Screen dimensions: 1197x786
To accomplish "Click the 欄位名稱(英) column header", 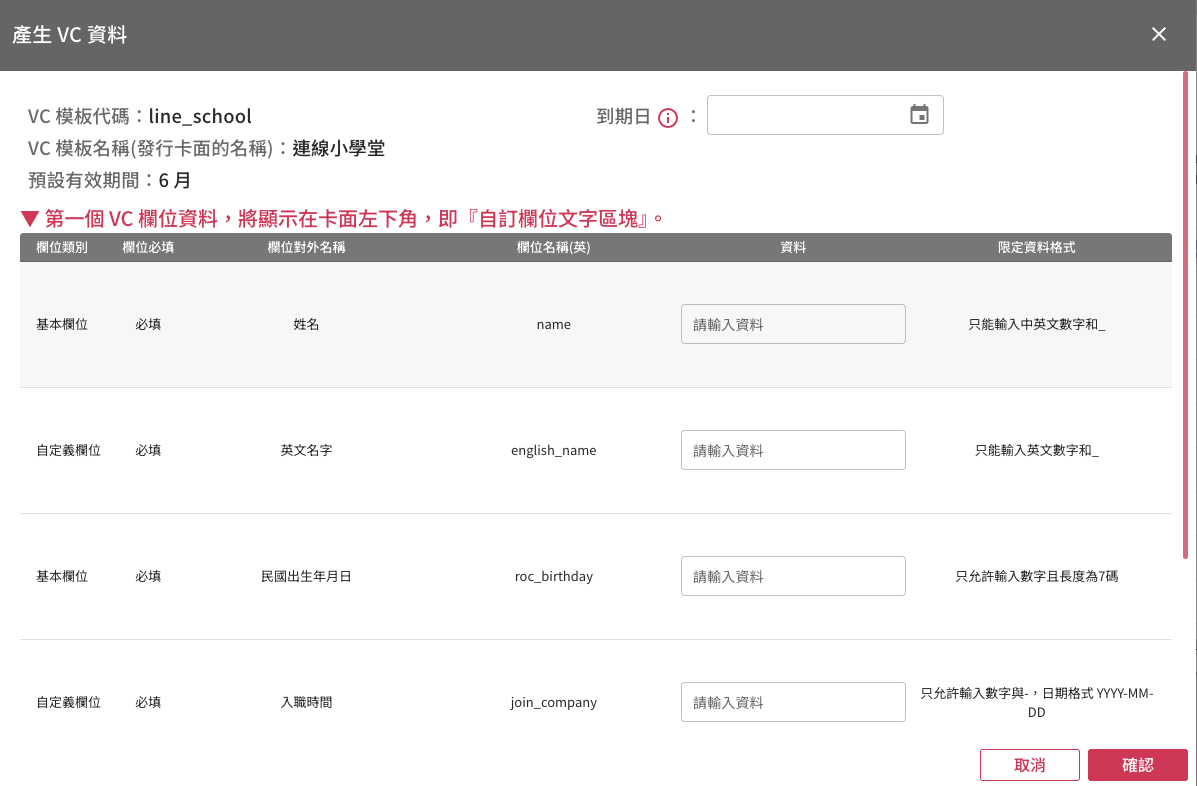I will pos(553,247).
